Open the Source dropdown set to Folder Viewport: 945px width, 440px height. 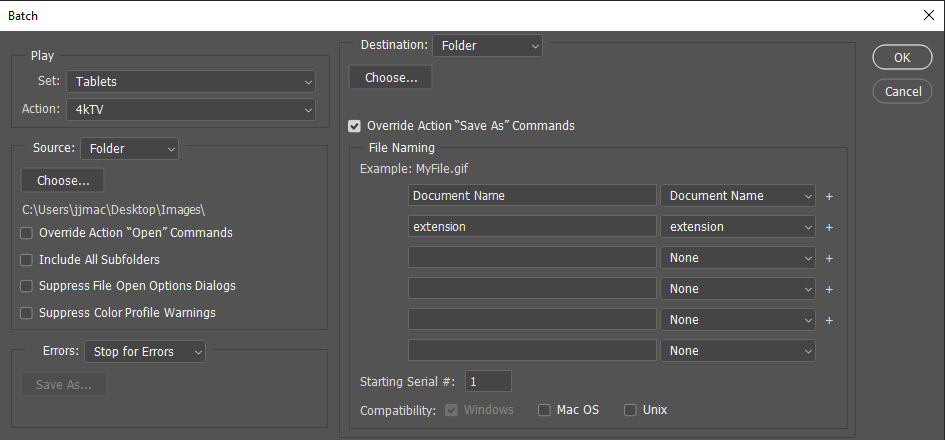click(130, 149)
